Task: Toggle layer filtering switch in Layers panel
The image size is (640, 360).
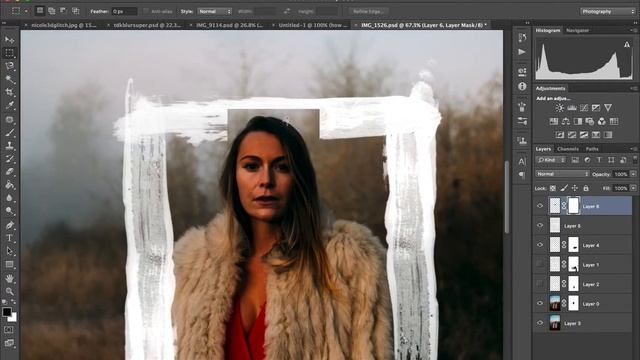Action: click(635, 160)
